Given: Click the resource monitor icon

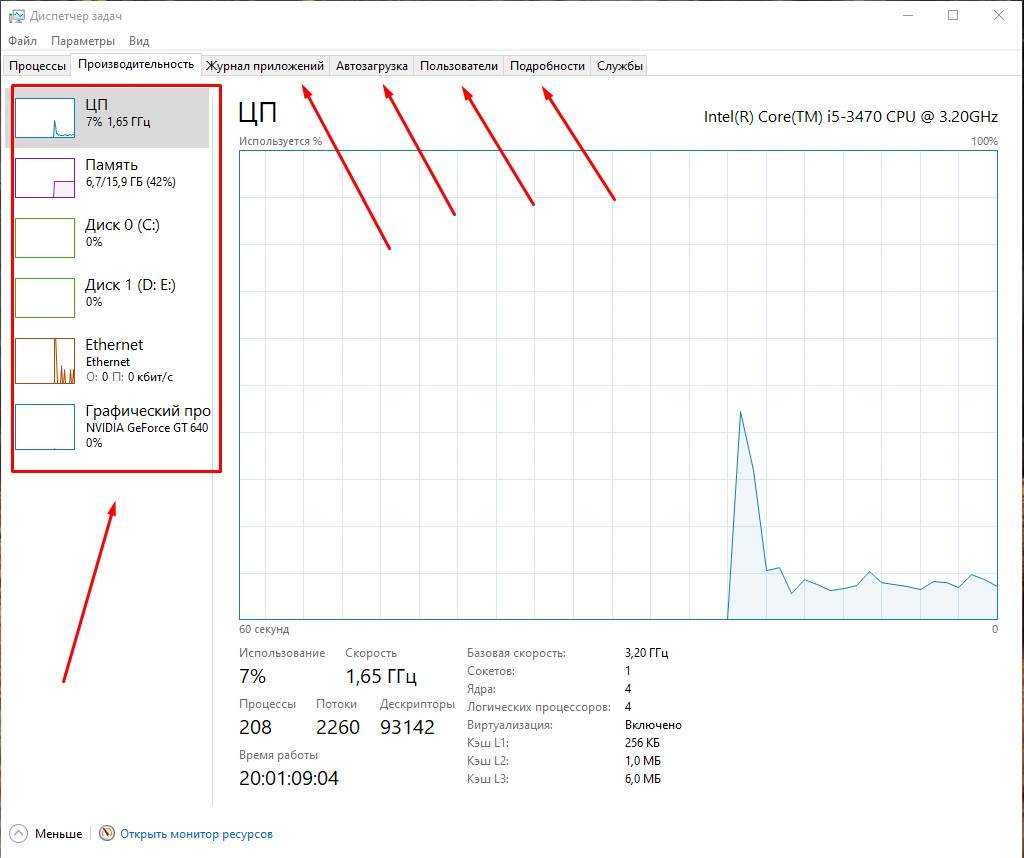Looking at the screenshot, I should [x=107, y=834].
